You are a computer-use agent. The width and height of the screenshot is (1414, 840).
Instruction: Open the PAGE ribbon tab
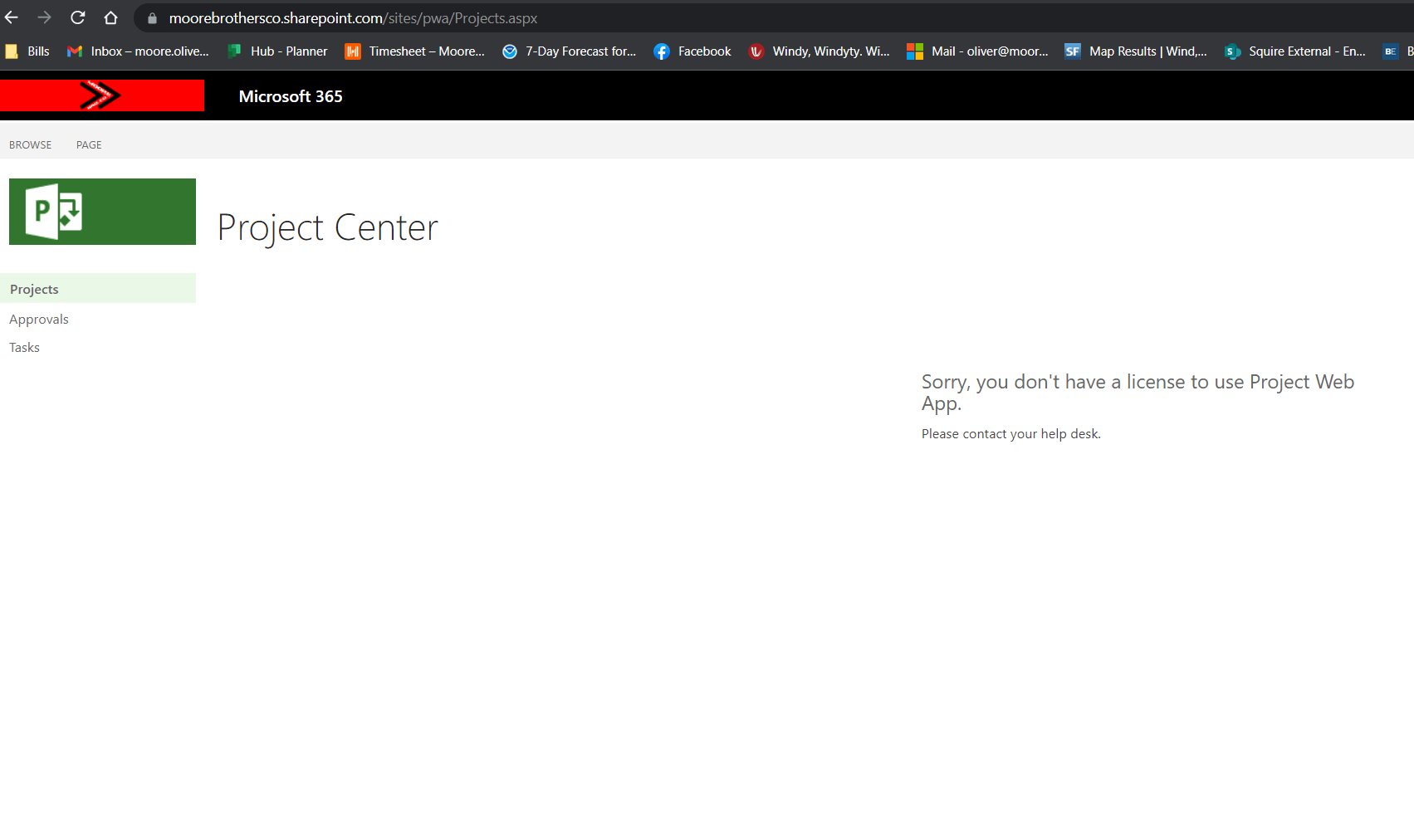[89, 144]
